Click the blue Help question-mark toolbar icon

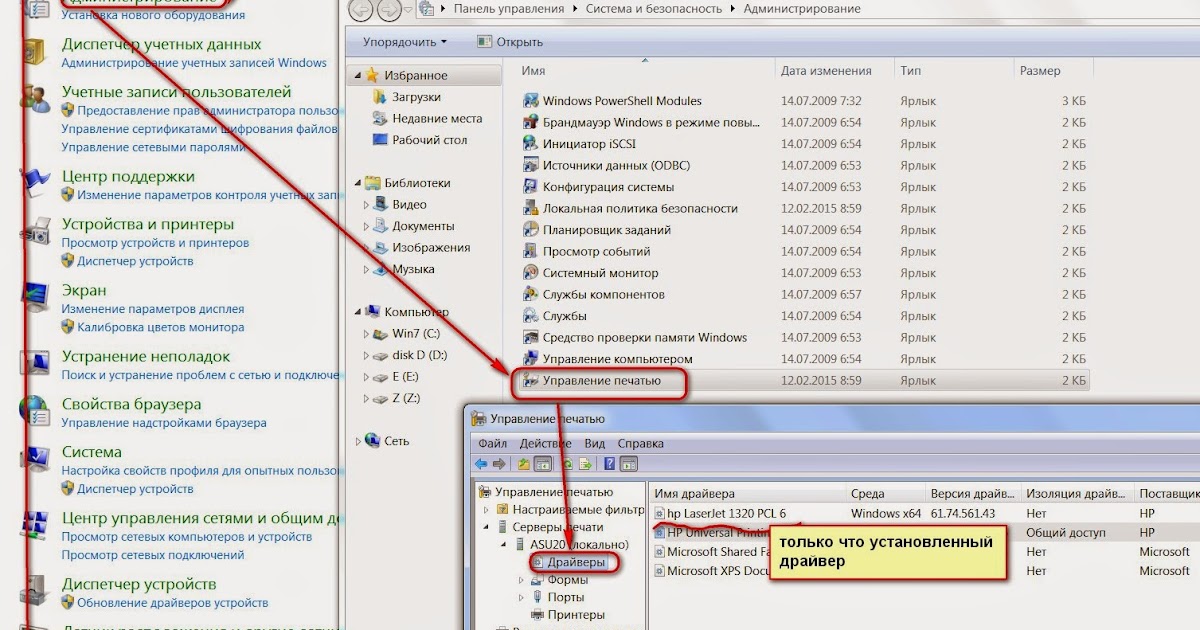[609, 464]
